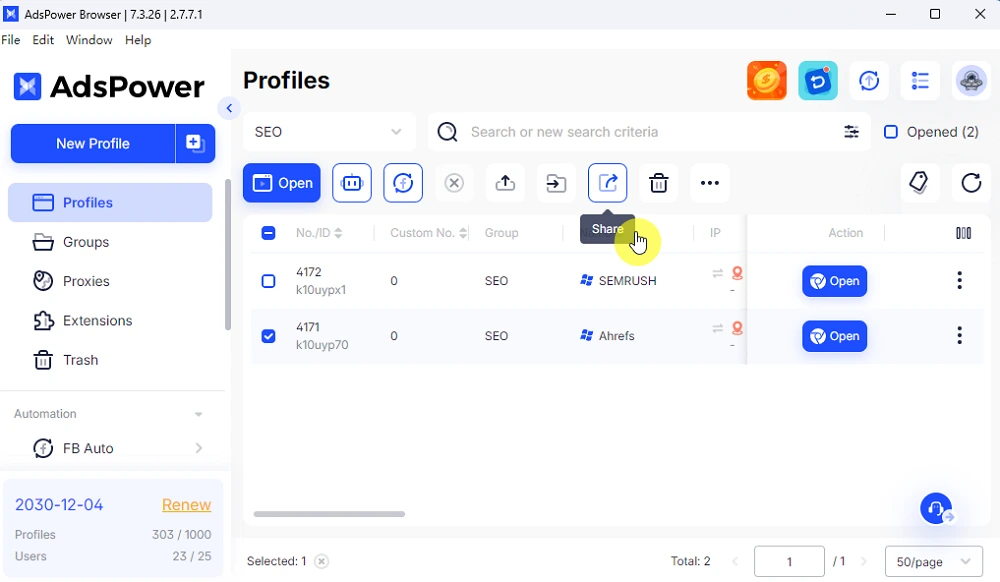
Task: Check the box for profile 4172
Action: tap(268, 281)
